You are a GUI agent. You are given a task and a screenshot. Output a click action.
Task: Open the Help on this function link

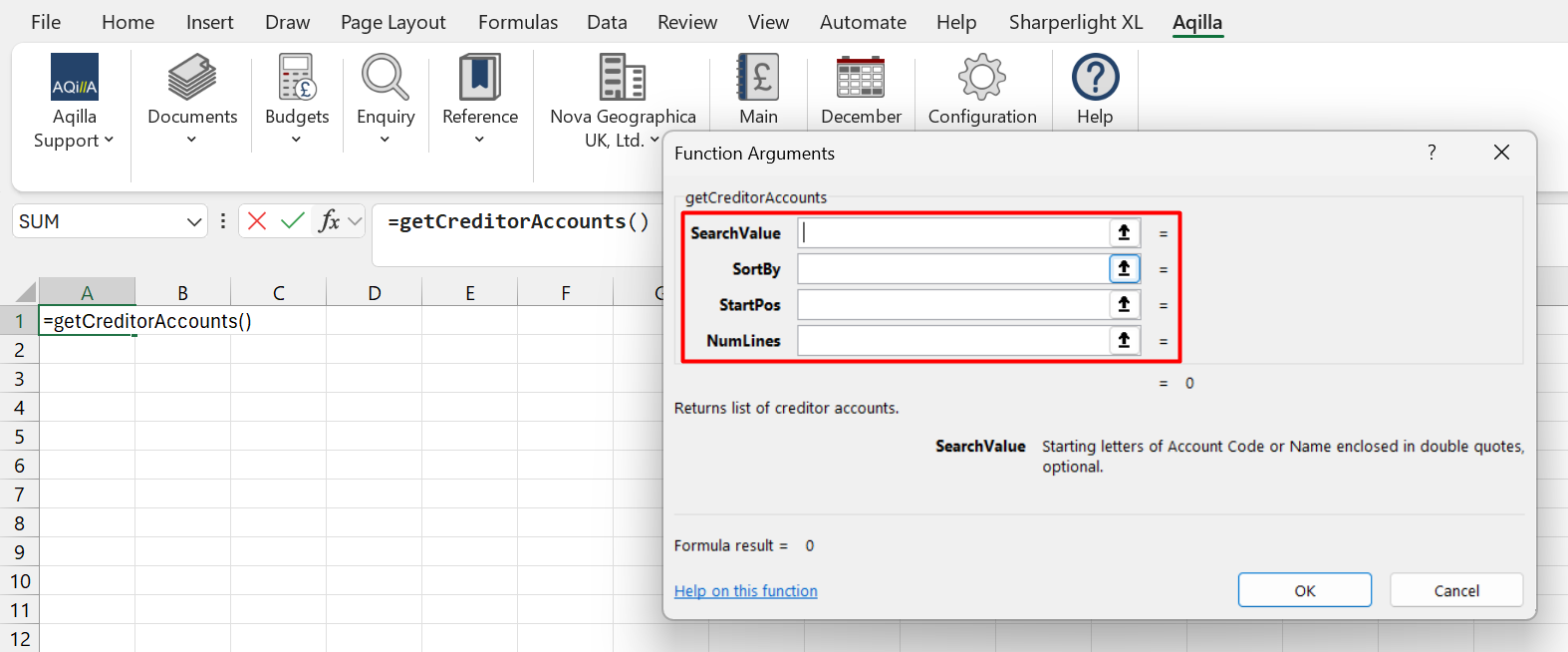[745, 591]
